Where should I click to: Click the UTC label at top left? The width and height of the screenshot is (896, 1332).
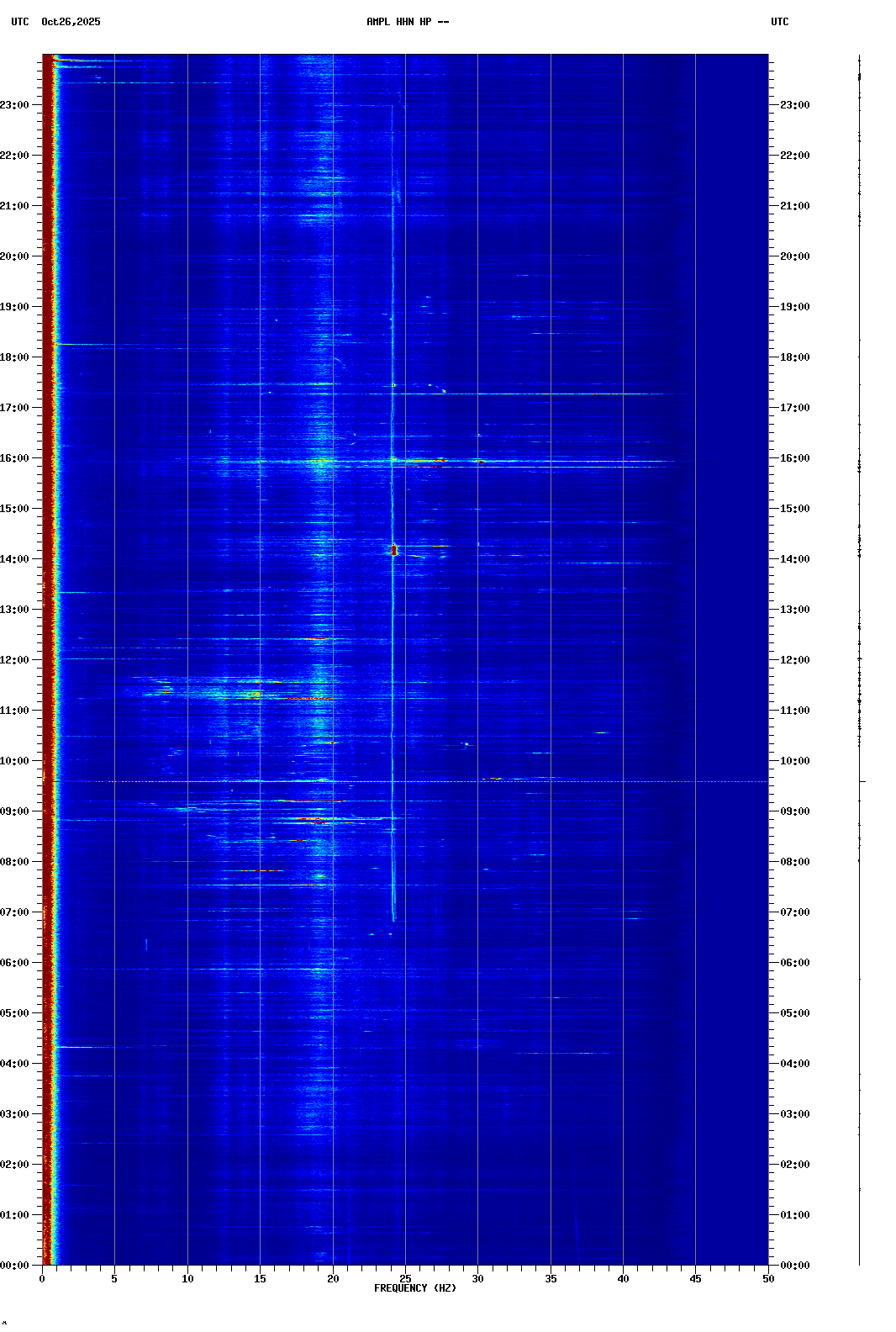tap(19, 22)
